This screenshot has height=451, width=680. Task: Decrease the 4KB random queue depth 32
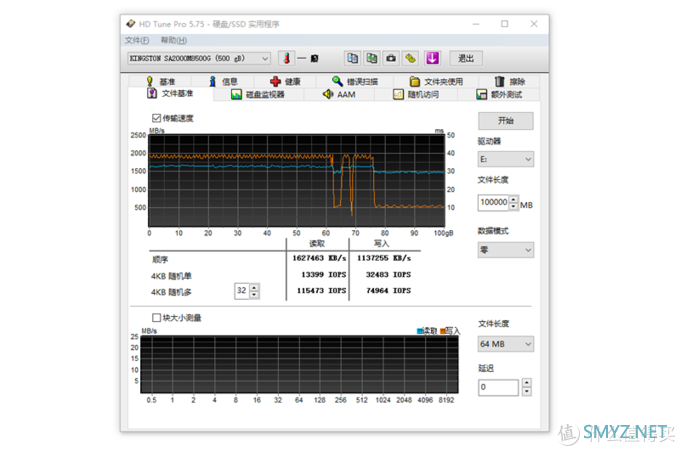point(255,294)
